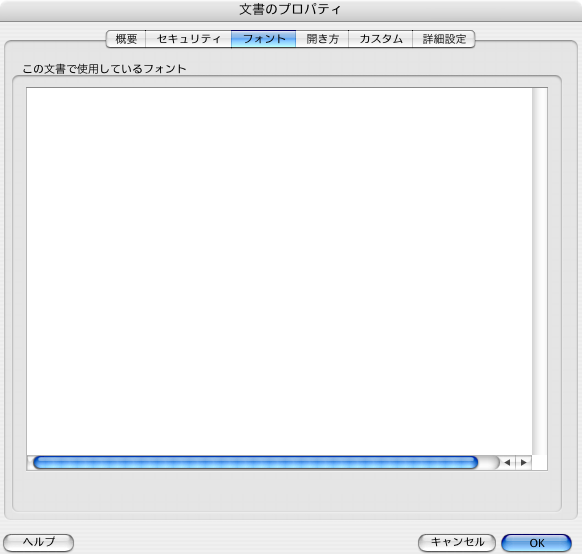The width and height of the screenshot is (582, 554).
Task: Click inside the empty font list area
Action: [279, 271]
